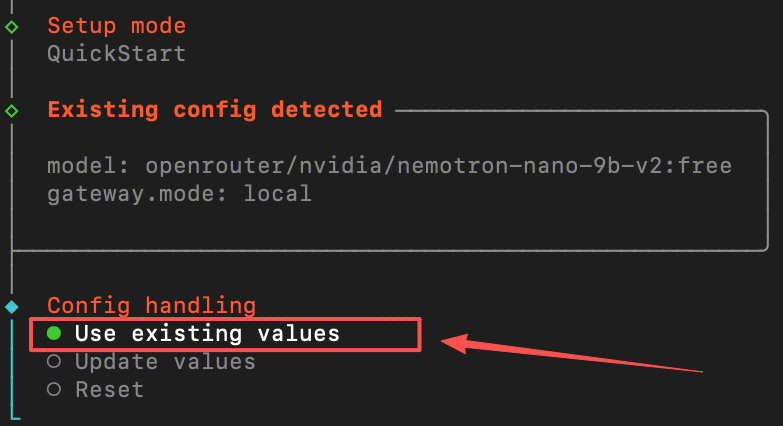Click the green diamond beside Setup mode
Screen dimensions: 783x426
[x=11, y=26]
